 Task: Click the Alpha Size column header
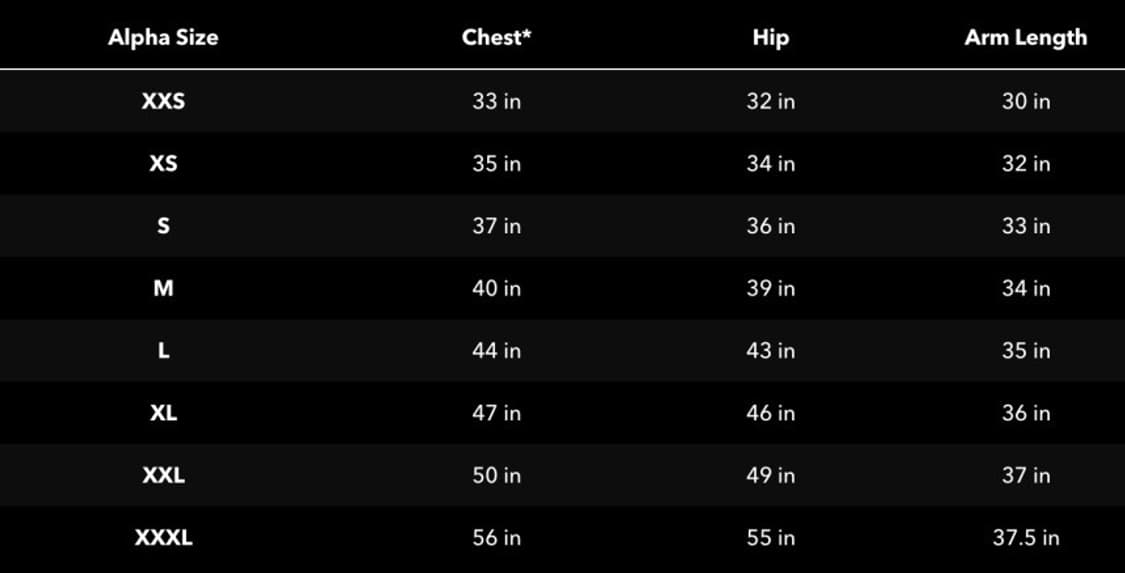click(x=163, y=39)
